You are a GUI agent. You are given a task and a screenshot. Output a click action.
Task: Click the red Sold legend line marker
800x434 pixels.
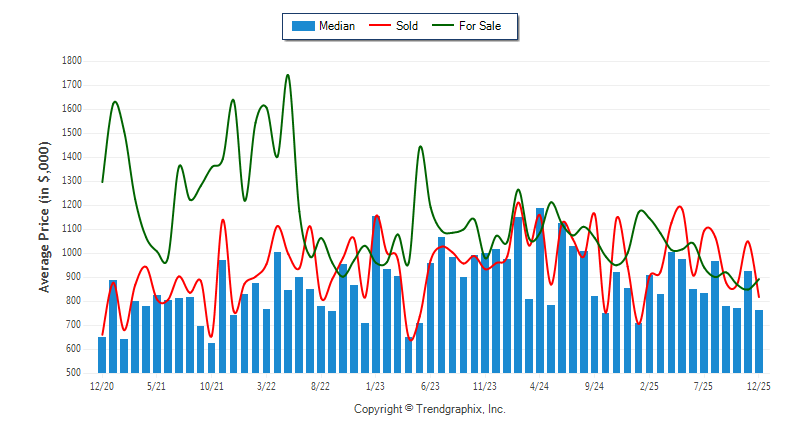coord(381,26)
